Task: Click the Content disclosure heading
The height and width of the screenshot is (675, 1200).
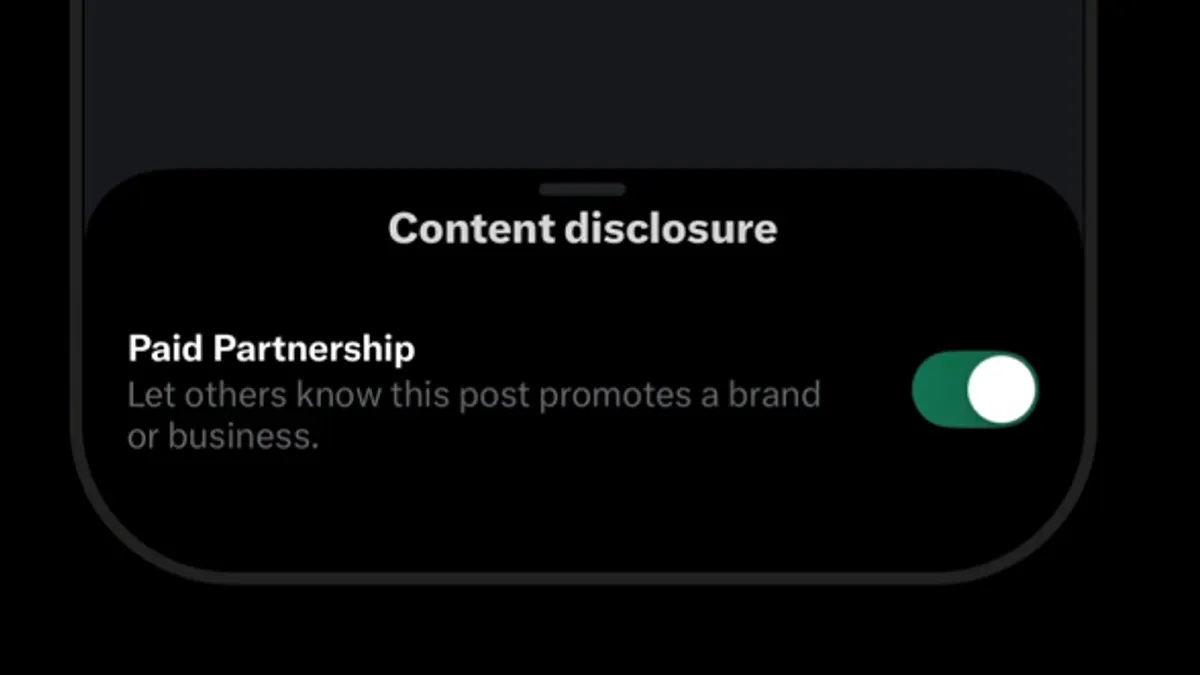Action: click(x=582, y=229)
